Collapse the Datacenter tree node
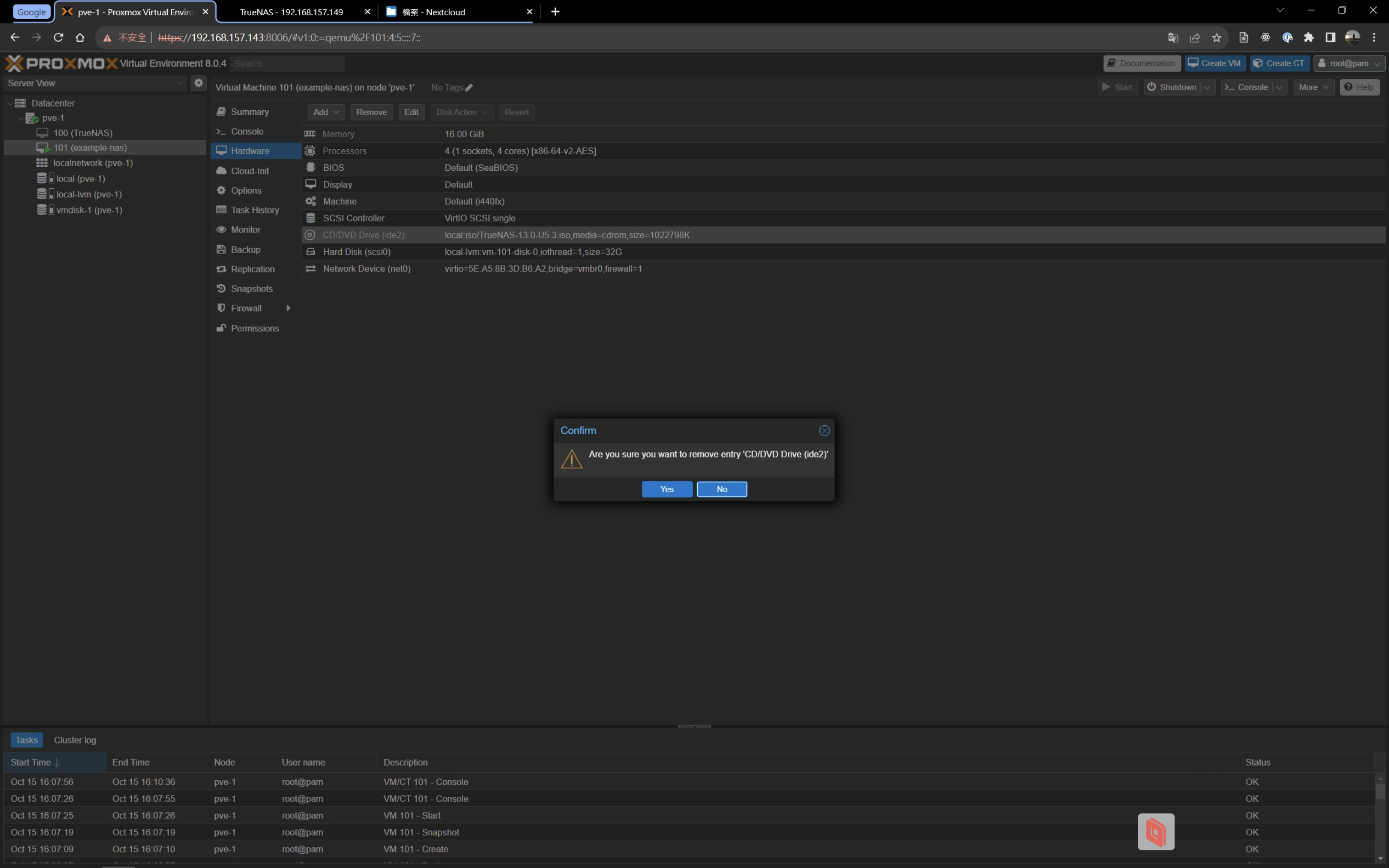This screenshot has height=868, width=1389. tap(10, 103)
